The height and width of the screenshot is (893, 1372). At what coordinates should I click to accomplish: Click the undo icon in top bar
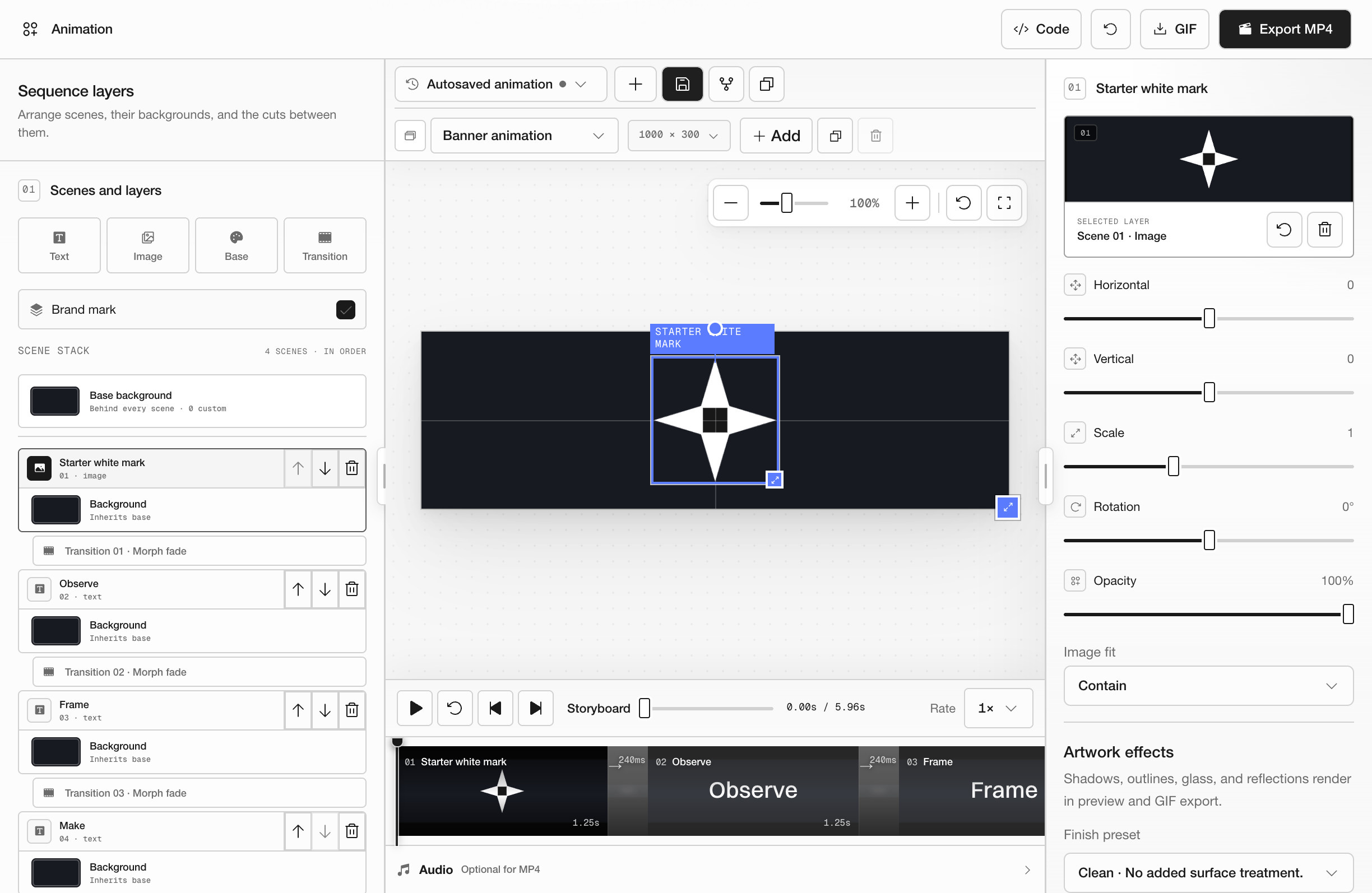1110,29
